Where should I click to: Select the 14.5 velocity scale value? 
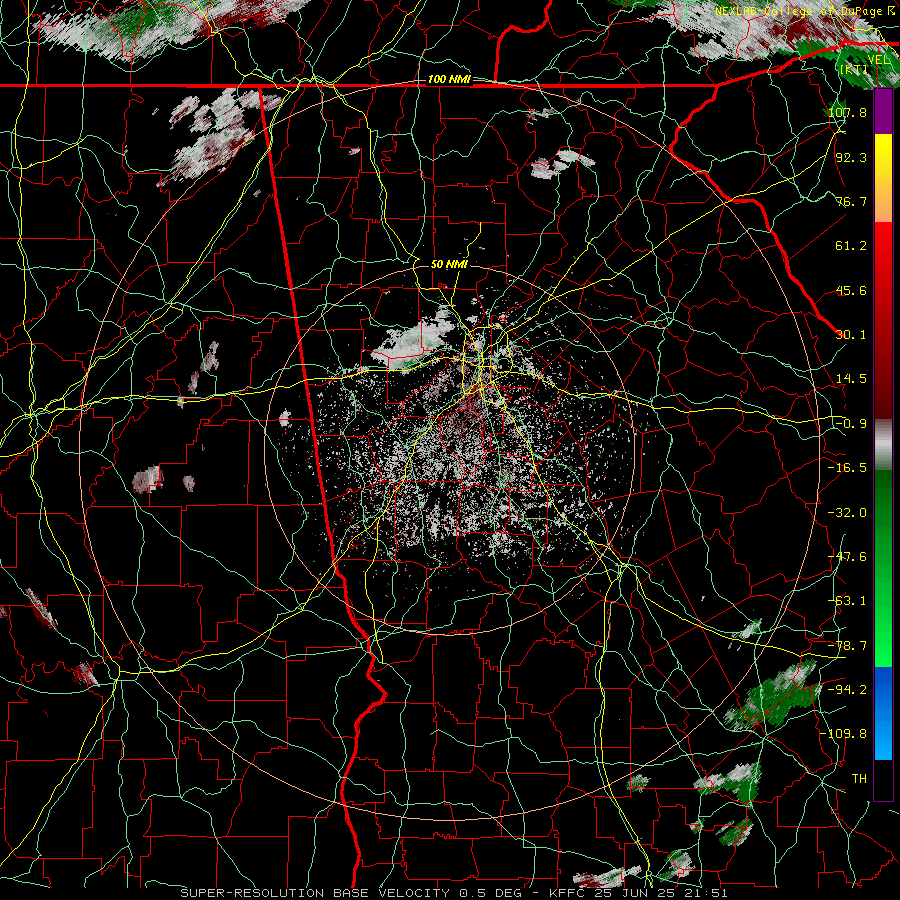pos(851,379)
